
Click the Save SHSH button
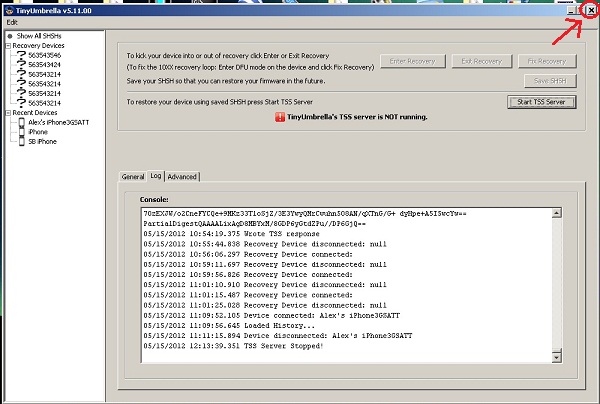(x=550, y=81)
